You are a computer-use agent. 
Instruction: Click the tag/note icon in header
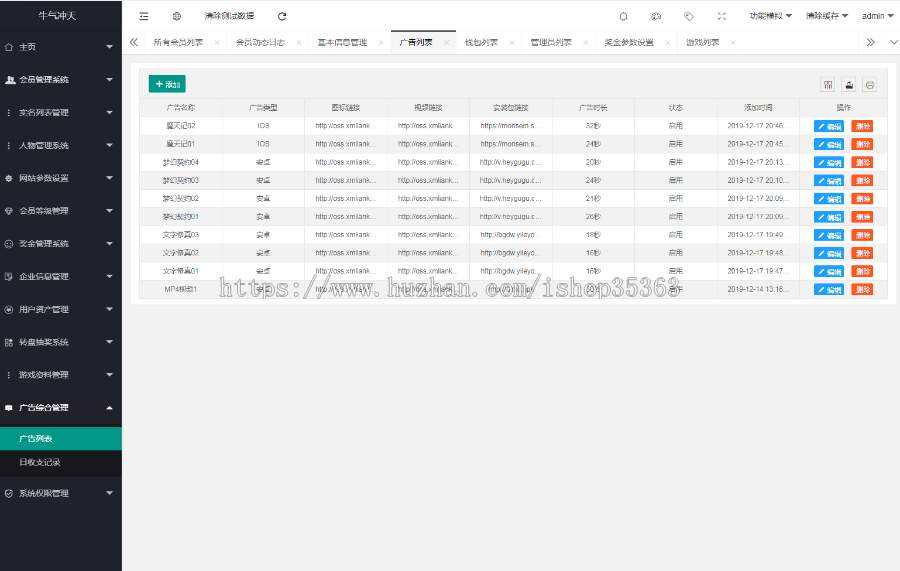coord(689,16)
